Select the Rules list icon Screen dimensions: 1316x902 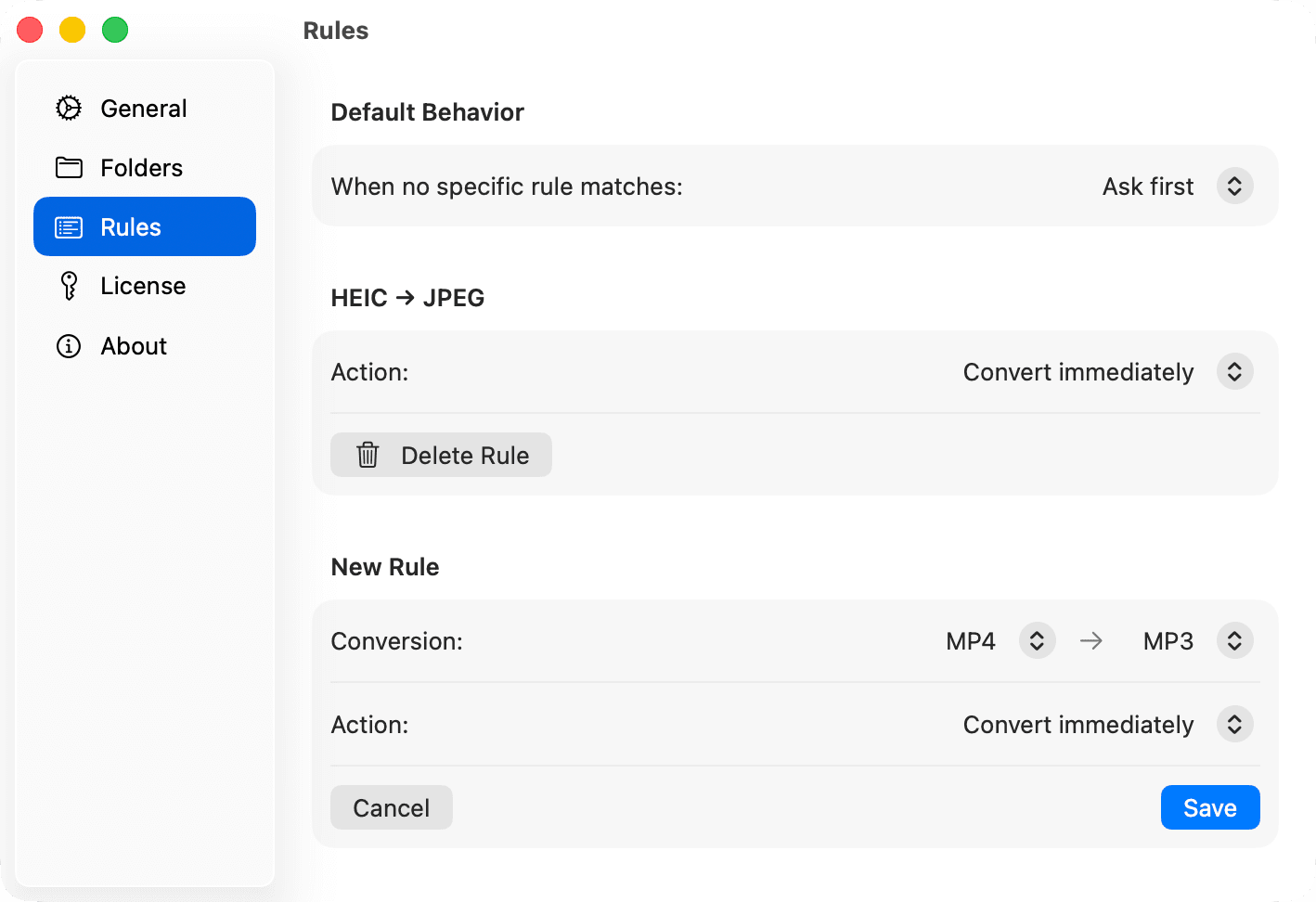[x=68, y=225]
